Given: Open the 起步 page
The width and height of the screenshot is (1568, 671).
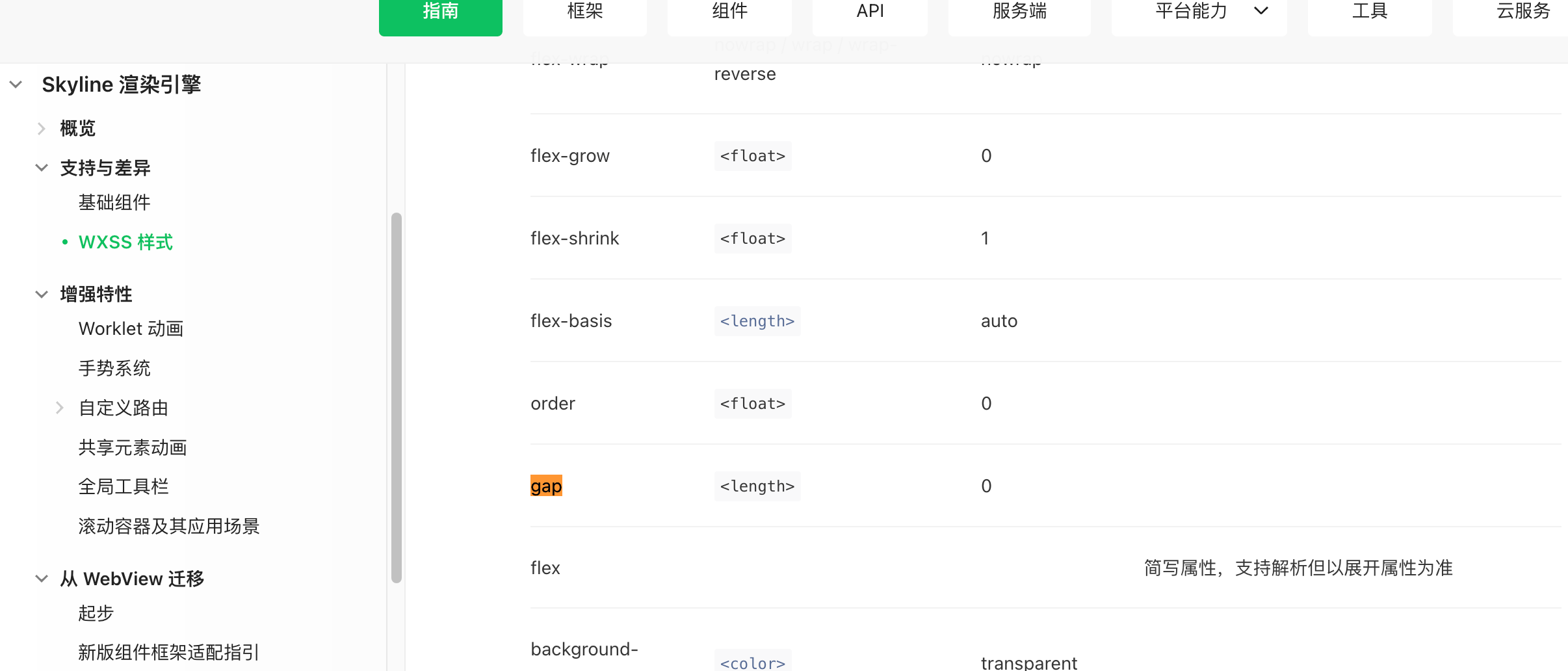Looking at the screenshot, I should pos(96,613).
